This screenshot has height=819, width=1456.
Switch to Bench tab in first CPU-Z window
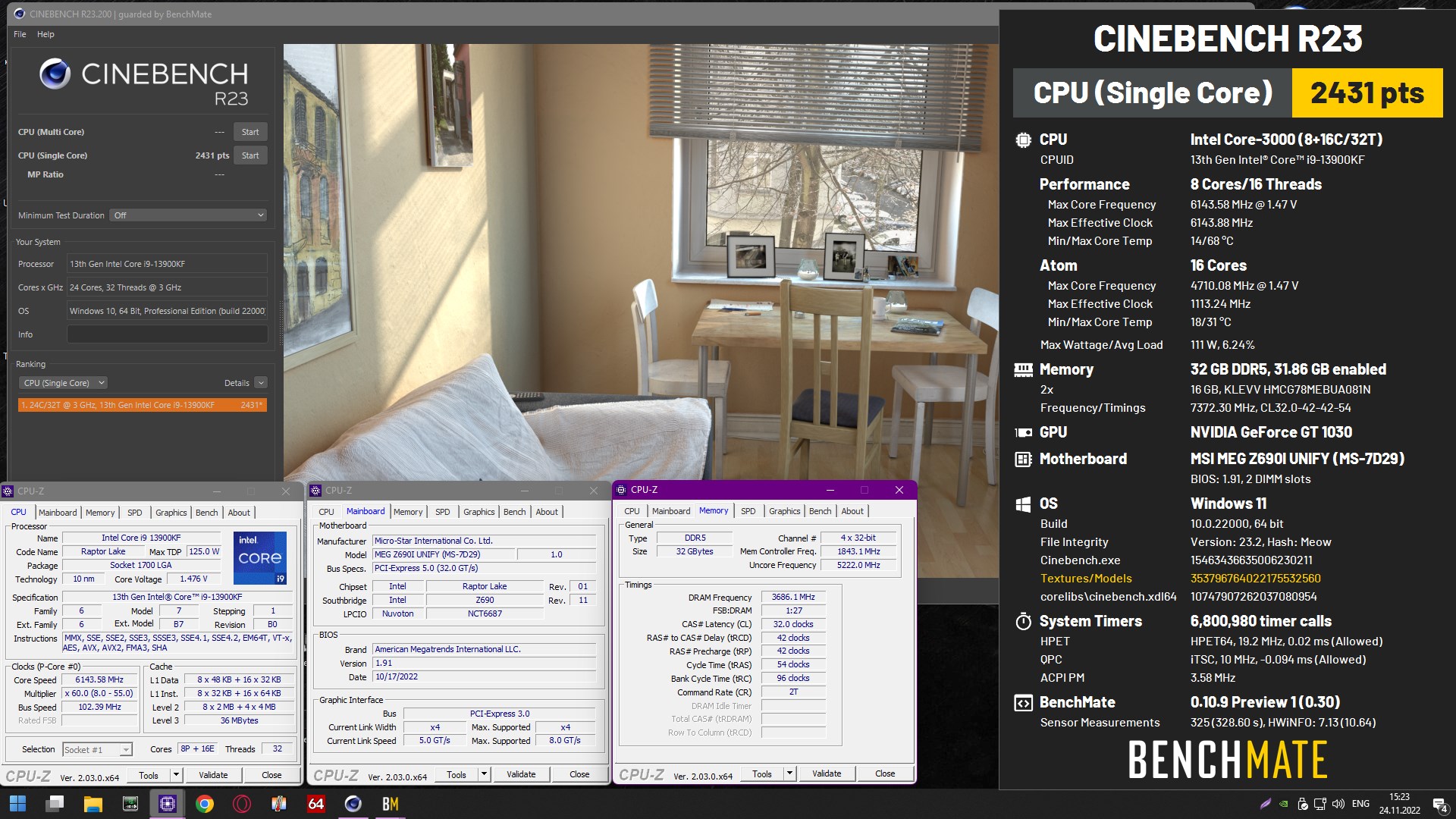point(206,513)
